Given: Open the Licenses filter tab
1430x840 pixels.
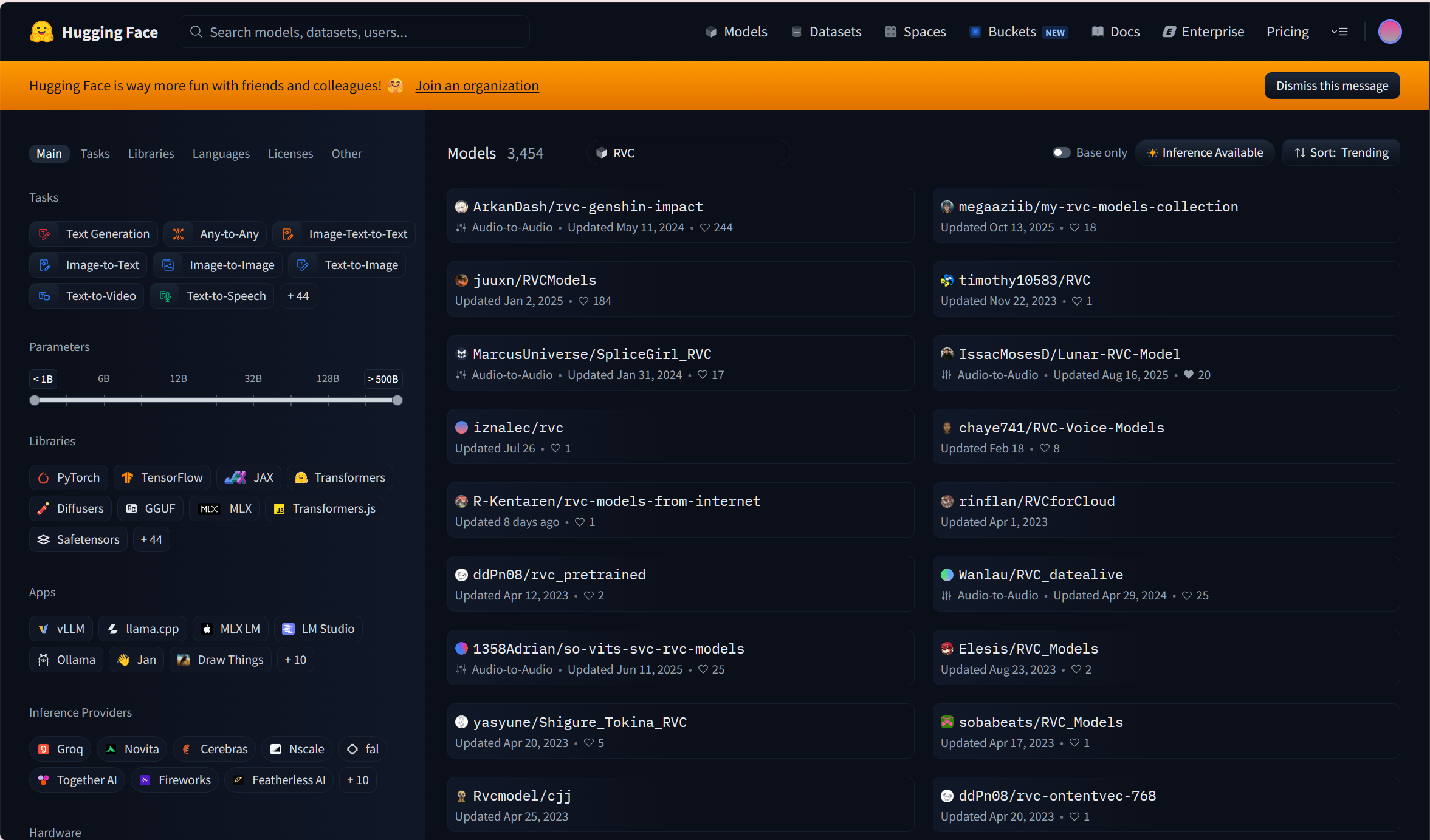Looking at the screenshot, I should [x=290, y=154].
